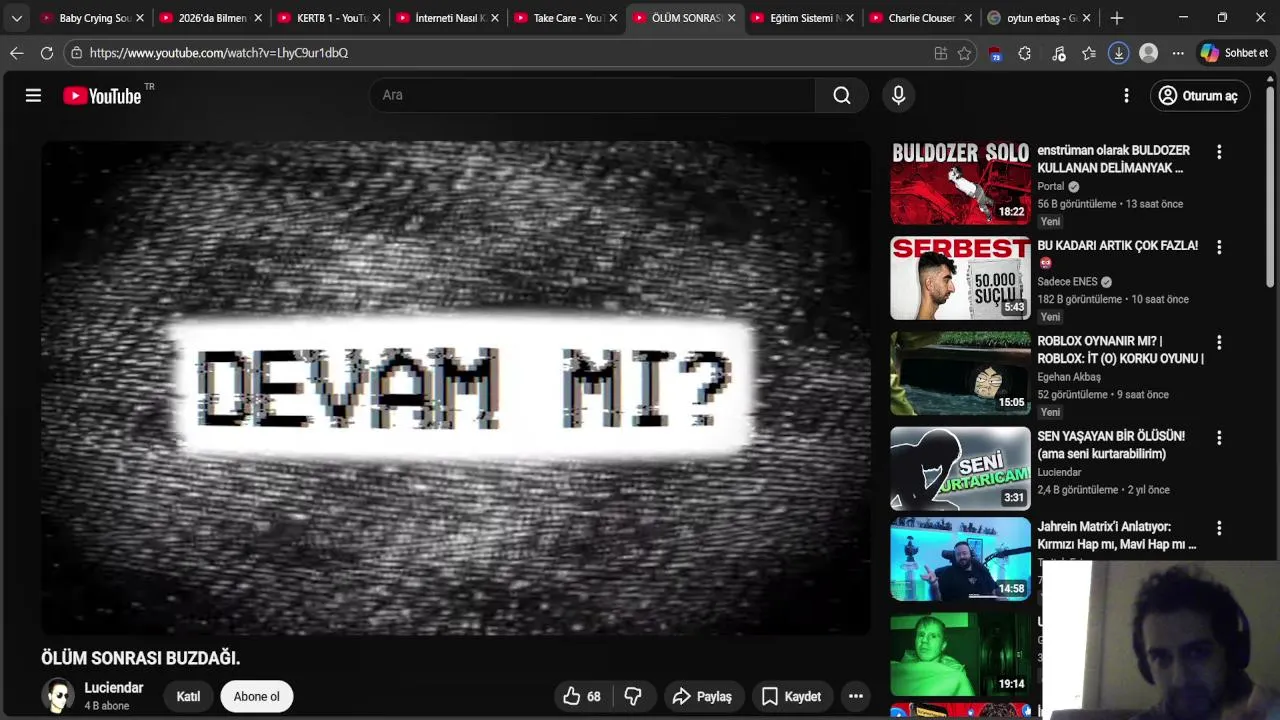The width and height of the screenshot is (1280, 720).
Task: Share the video with Paylaş
Action: coord(702,696)
